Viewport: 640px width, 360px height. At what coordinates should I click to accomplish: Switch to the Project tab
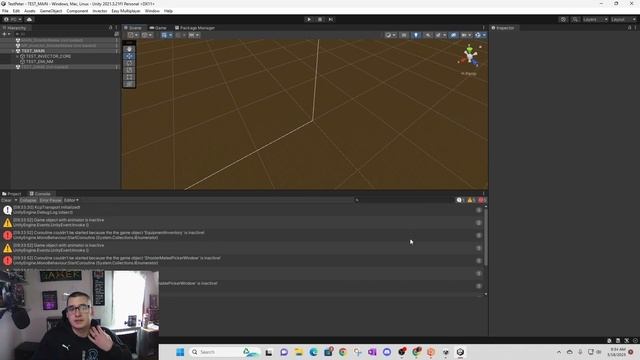(x=11, y=194)
